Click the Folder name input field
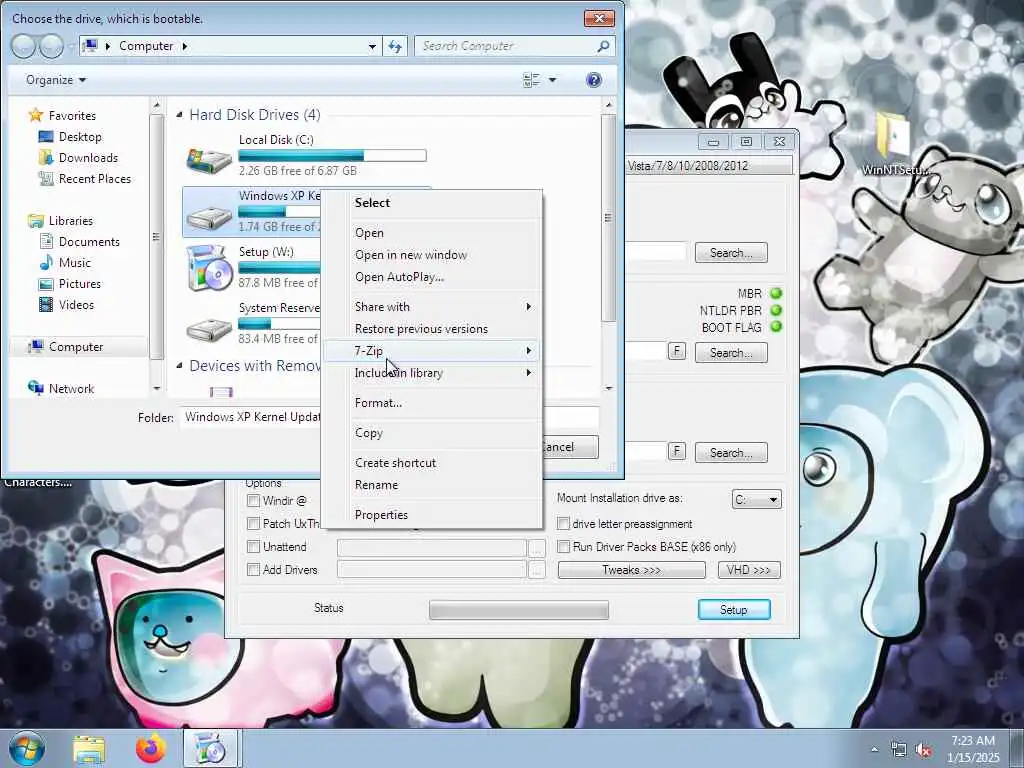The image size is (1024, 768). pyautogui.click(x=389, y=417)
